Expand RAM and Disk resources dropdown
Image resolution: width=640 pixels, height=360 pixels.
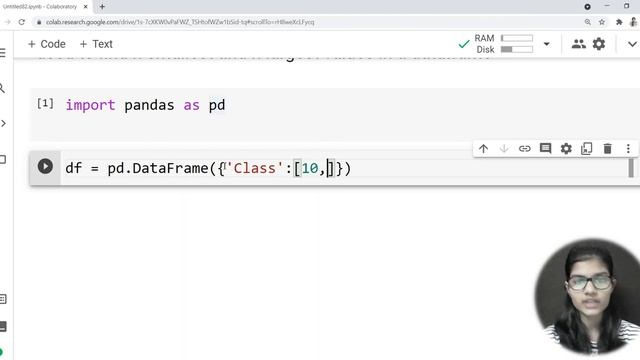click(547, 44)
